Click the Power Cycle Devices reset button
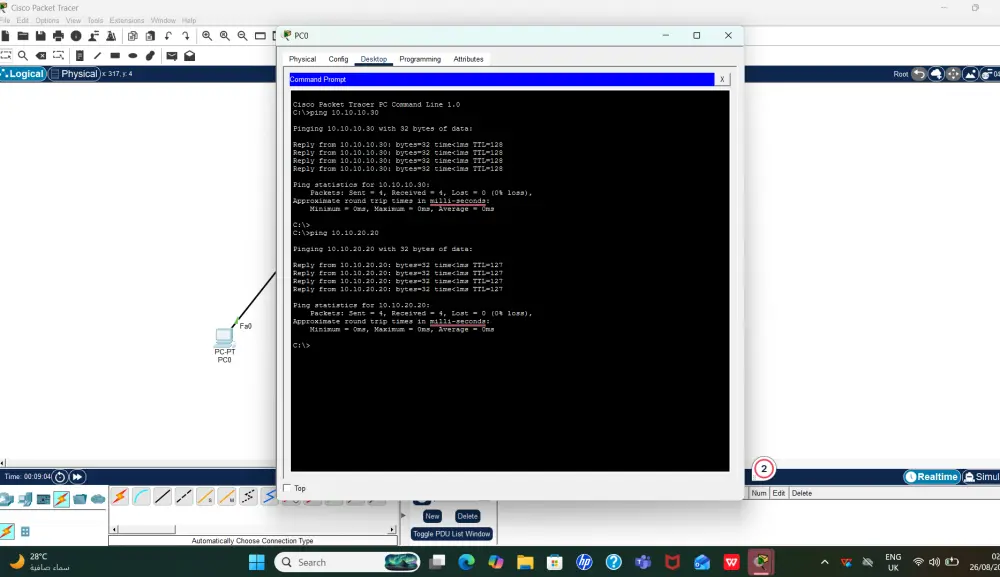Image resolution: width=1000 pixels, height=577 pixels. pos(60,477)
